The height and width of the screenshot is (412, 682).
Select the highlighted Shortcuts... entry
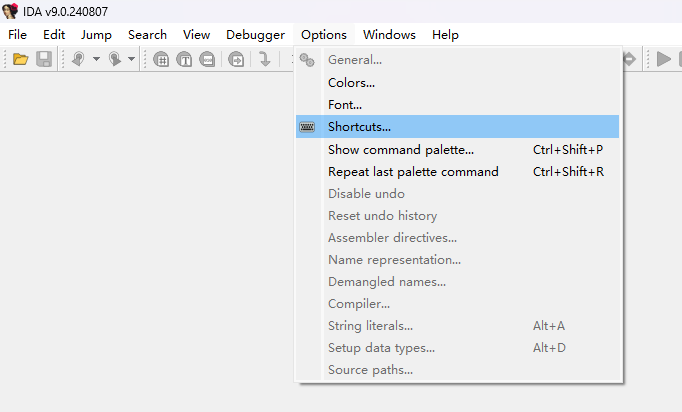point(458,127)
